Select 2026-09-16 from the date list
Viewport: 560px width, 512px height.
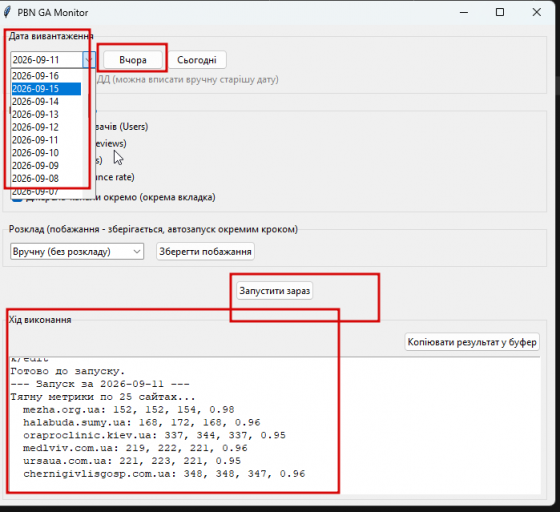(46, 76)
